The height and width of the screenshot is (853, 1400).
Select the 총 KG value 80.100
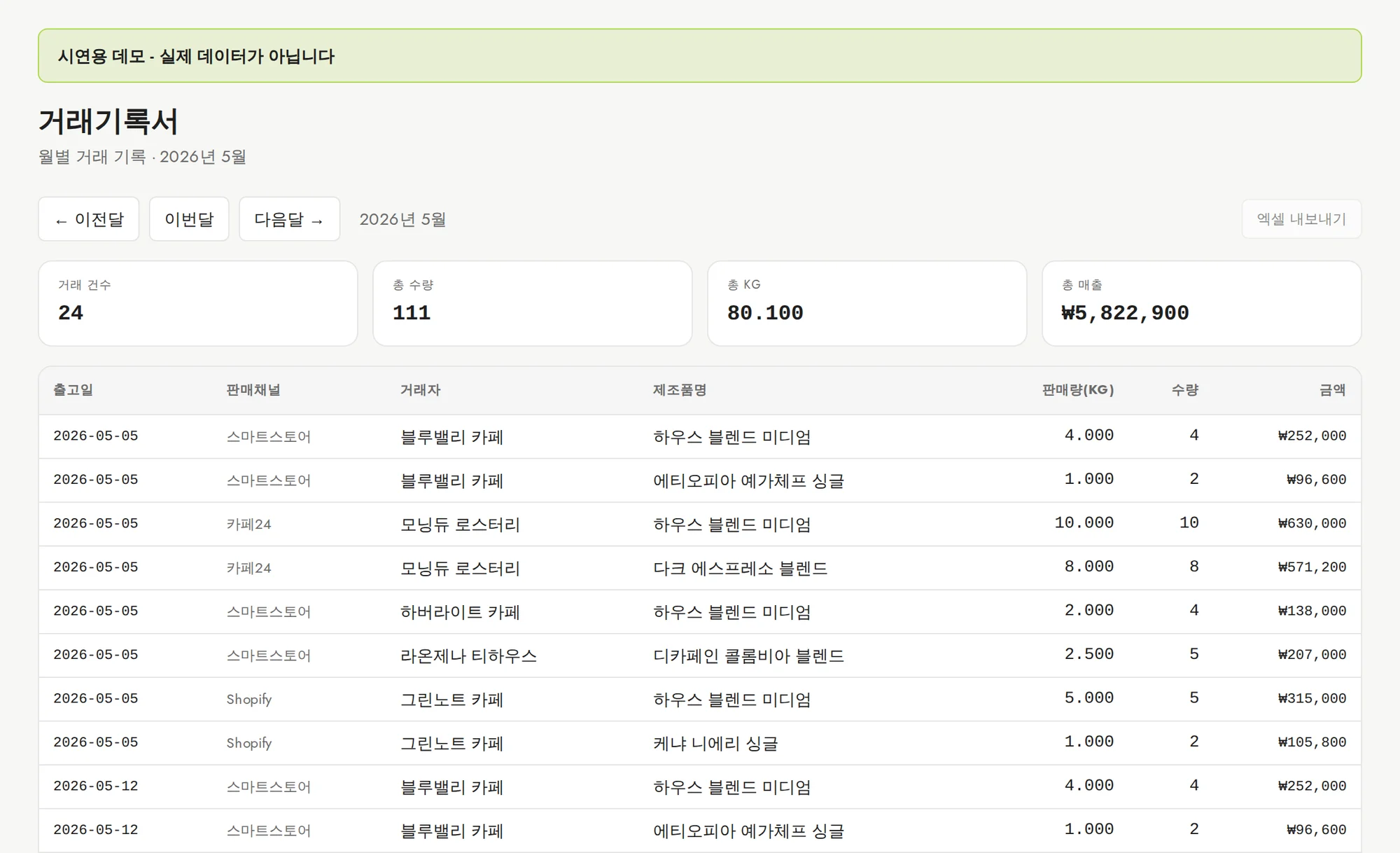[x=765, y=312]
